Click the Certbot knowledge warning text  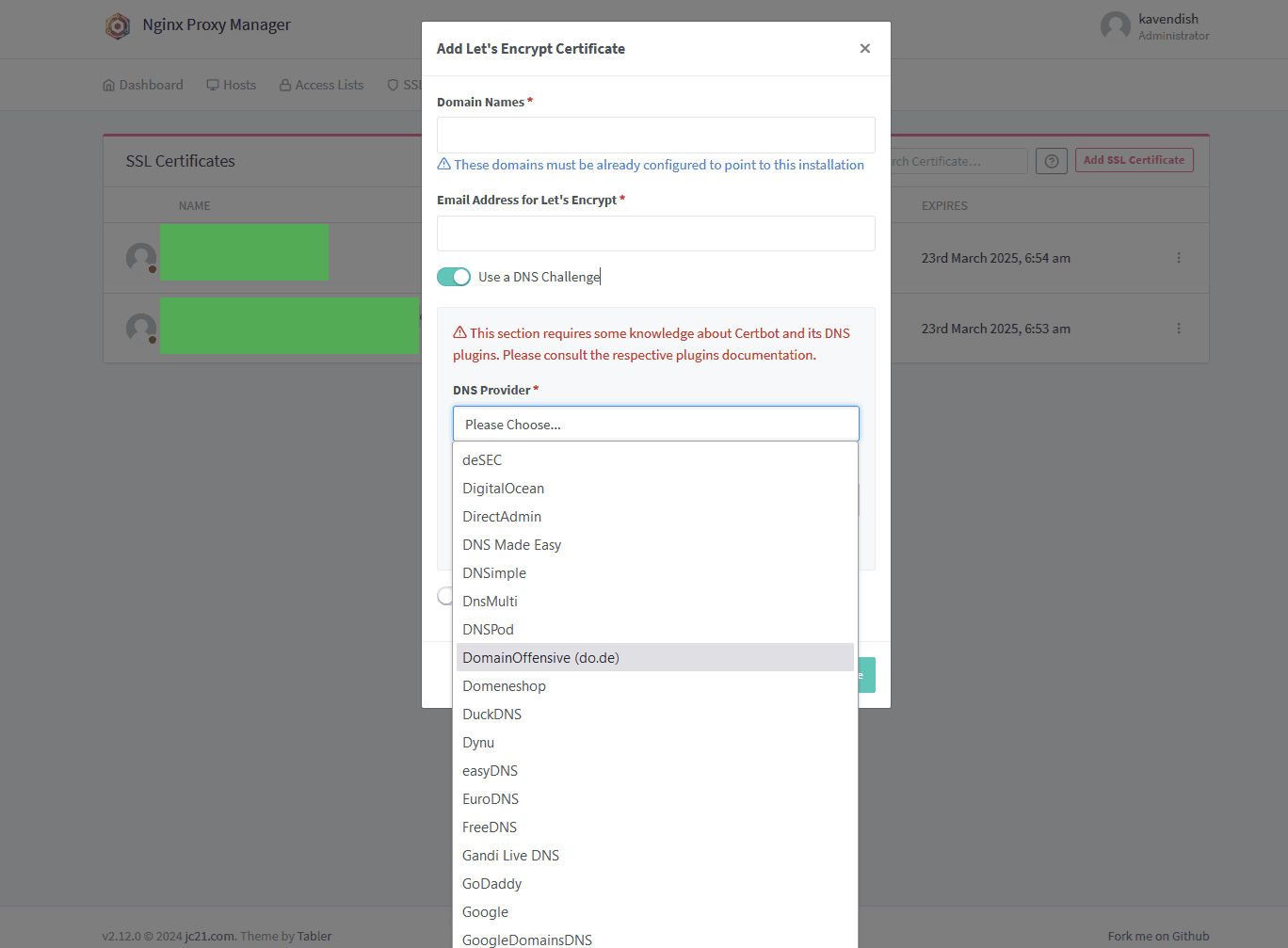[x=652, y=344]
